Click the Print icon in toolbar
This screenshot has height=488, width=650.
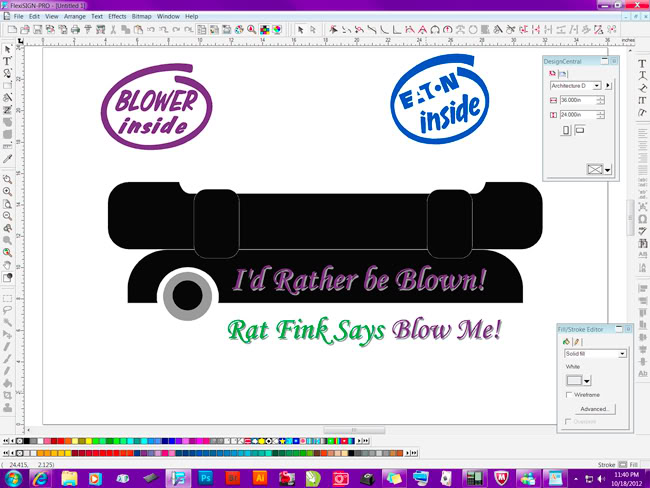[75, 29]
